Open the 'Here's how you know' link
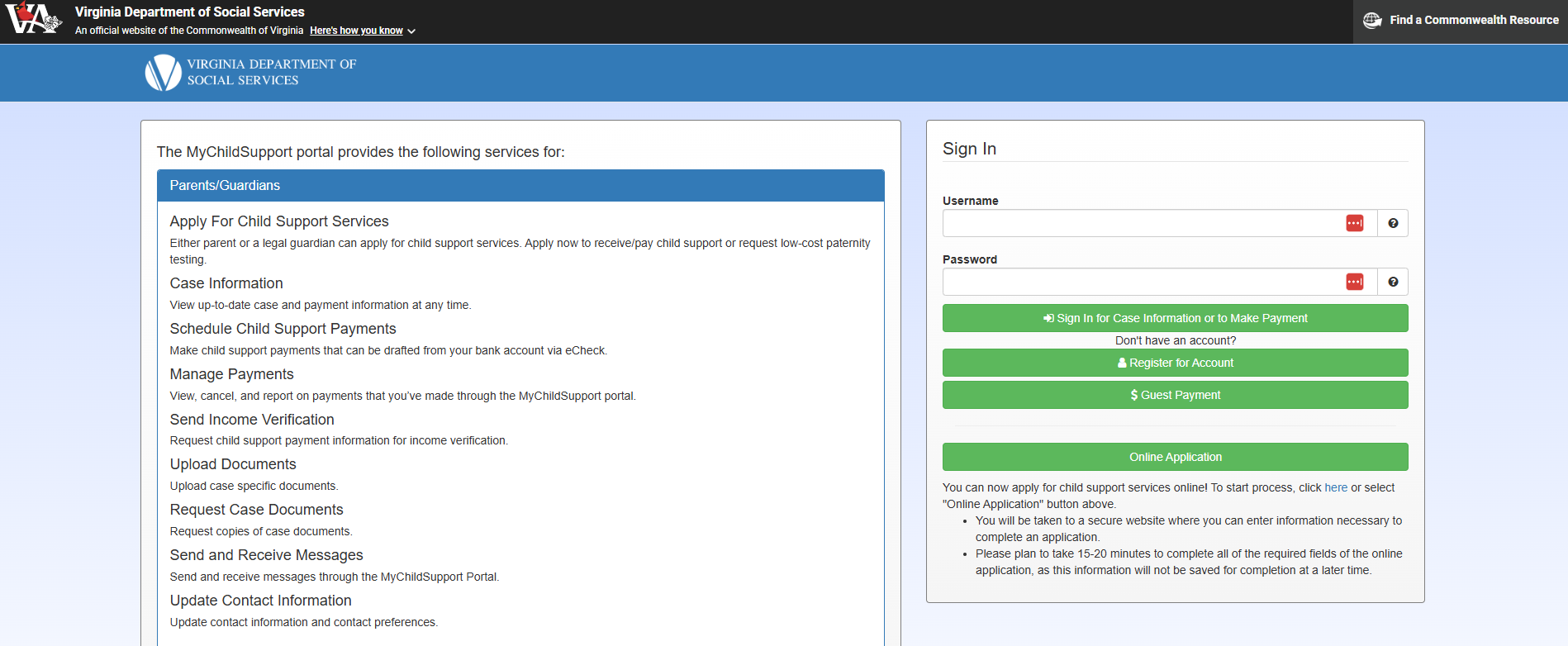Screen dimensions: 1568x646 [356, 31]
